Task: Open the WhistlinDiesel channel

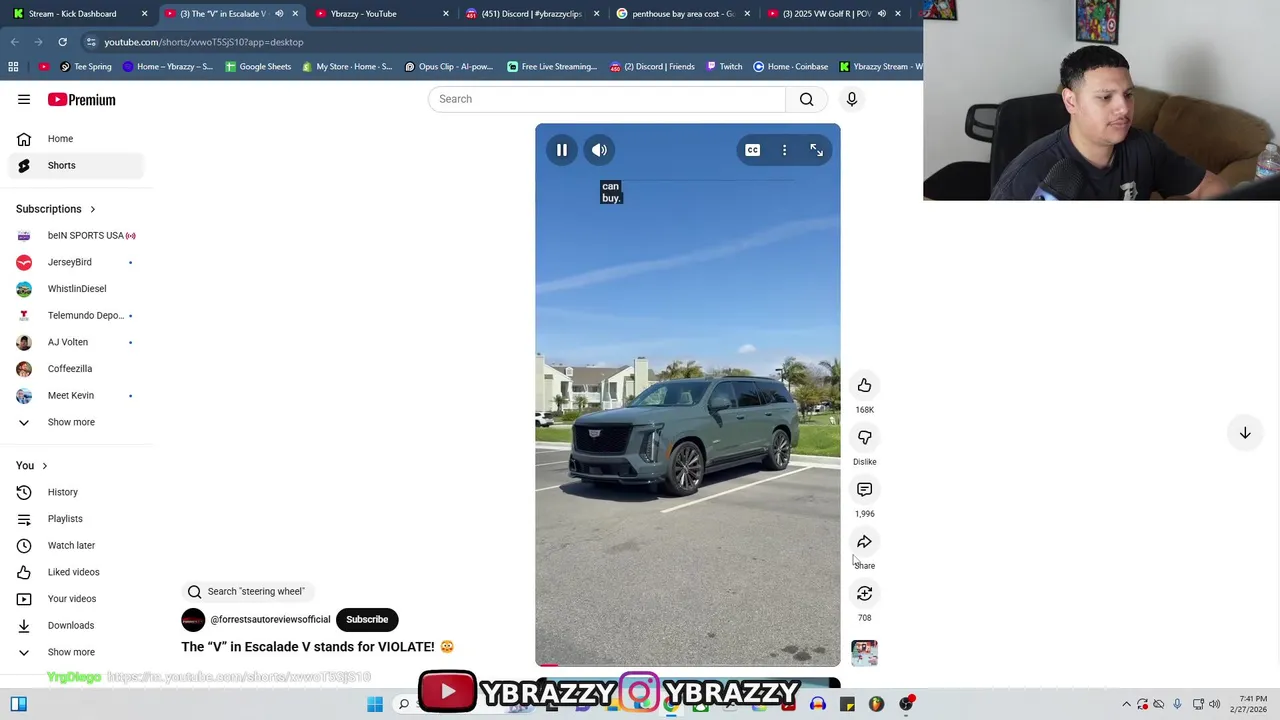Action: (76, 289)
